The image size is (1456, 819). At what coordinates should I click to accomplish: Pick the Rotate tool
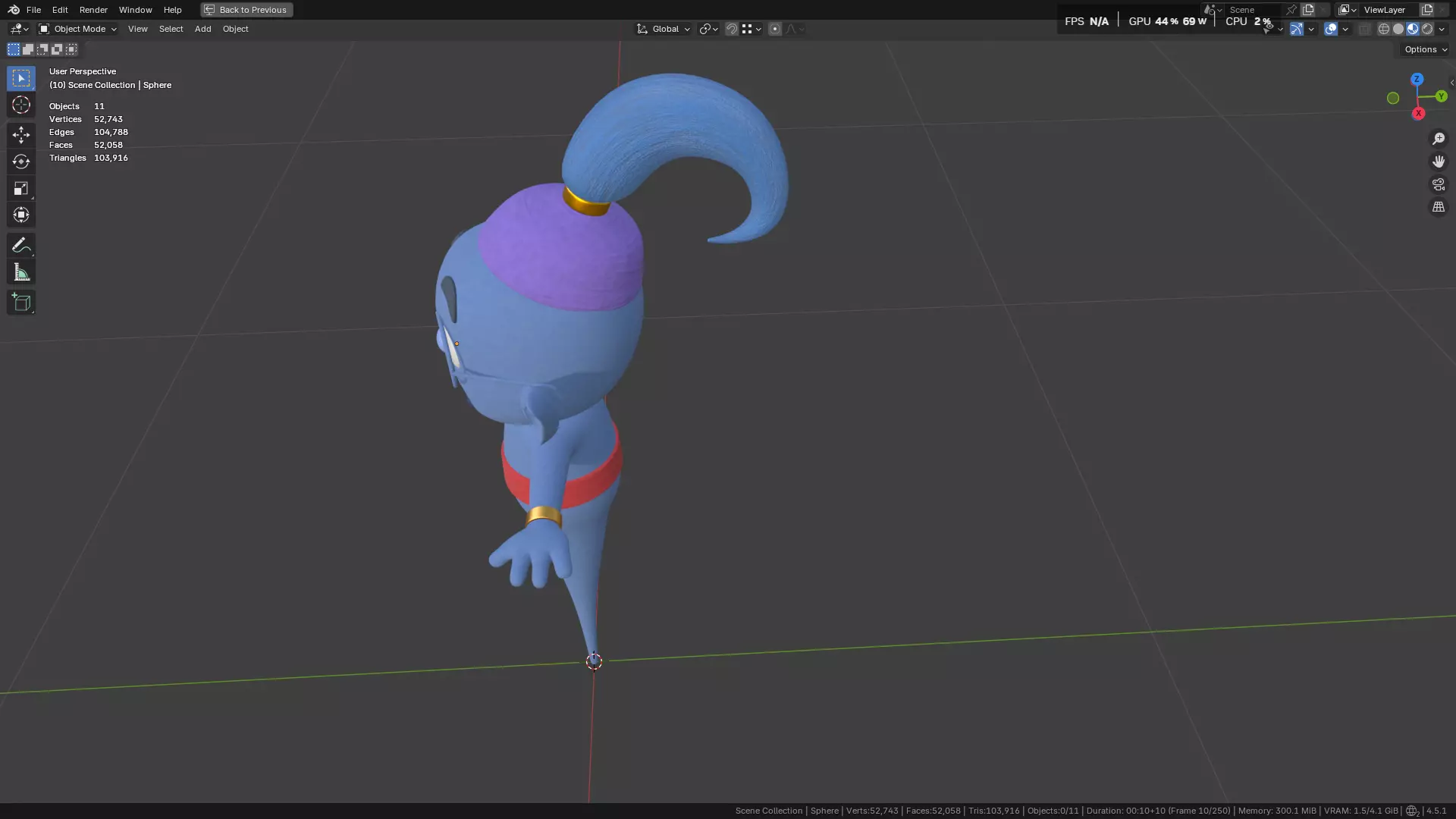[x=21, y=162]
